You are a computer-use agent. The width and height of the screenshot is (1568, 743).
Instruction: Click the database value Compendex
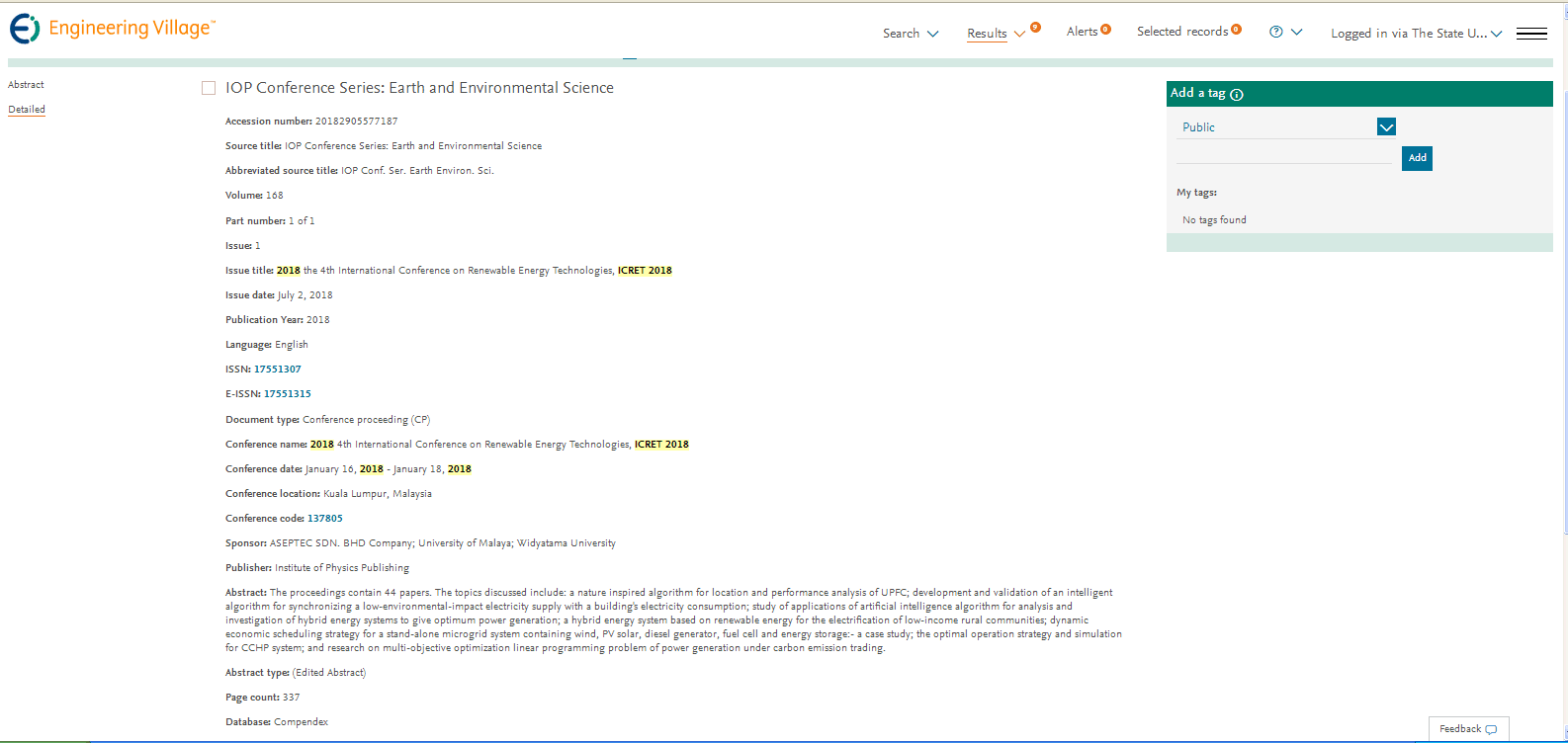point(301,722)
